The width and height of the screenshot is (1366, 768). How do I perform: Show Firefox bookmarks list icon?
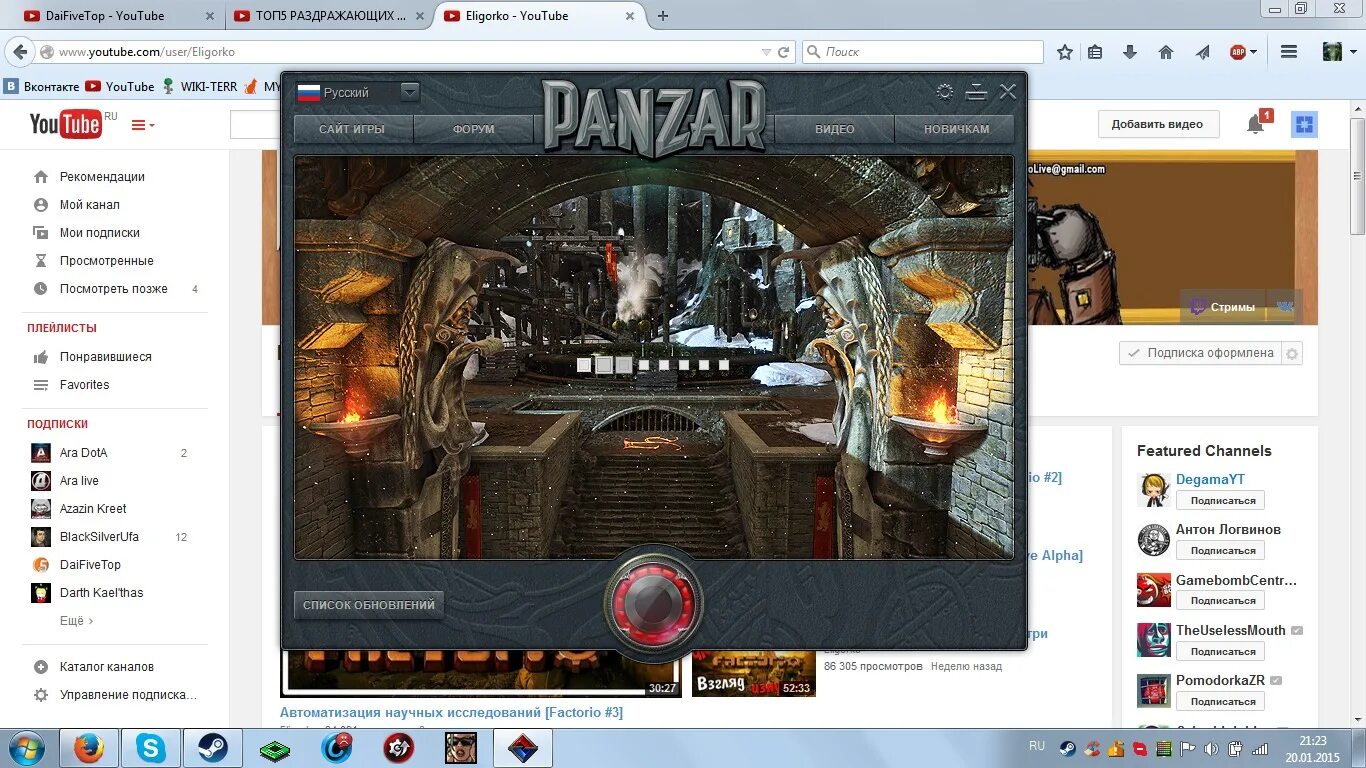[x=1095, y=52]
